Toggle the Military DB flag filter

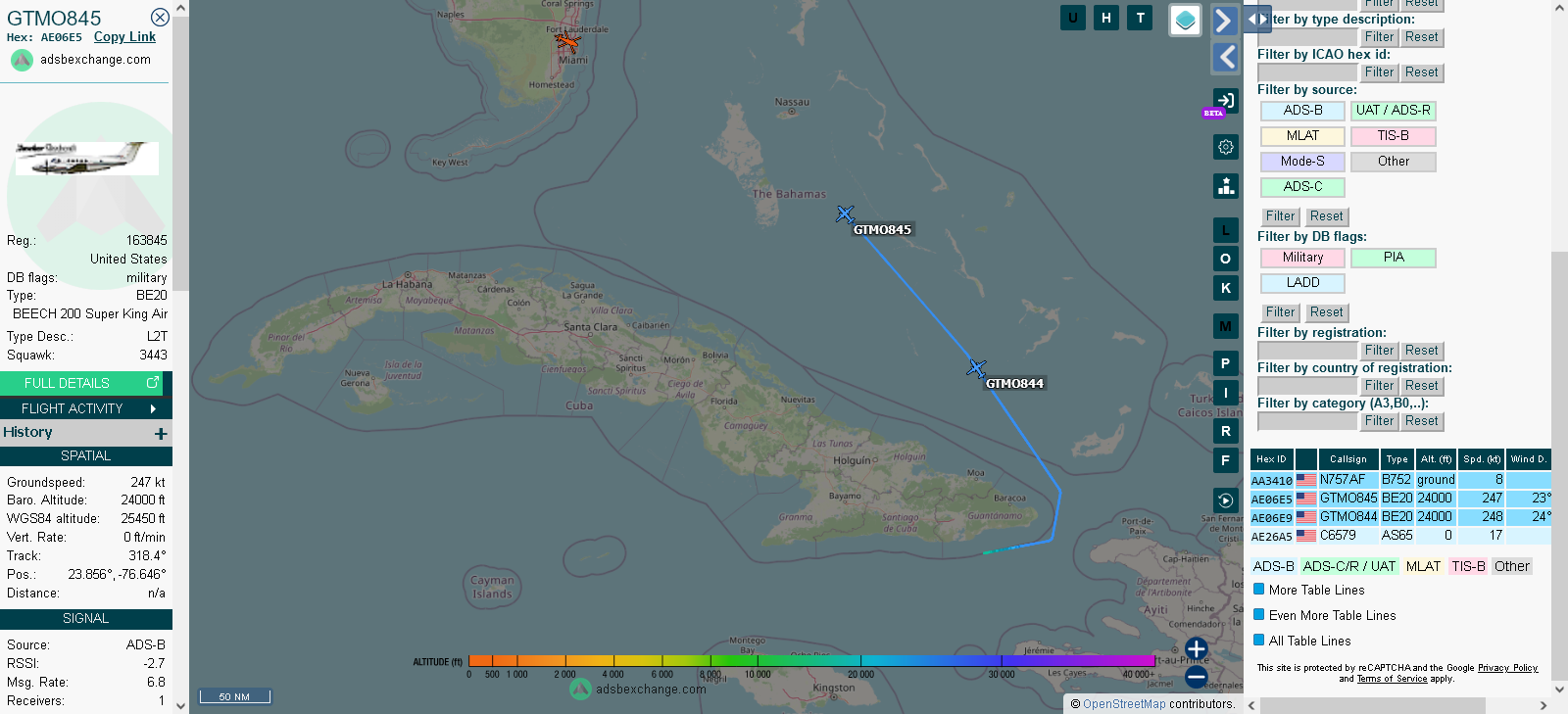(x=1302, y=258)
